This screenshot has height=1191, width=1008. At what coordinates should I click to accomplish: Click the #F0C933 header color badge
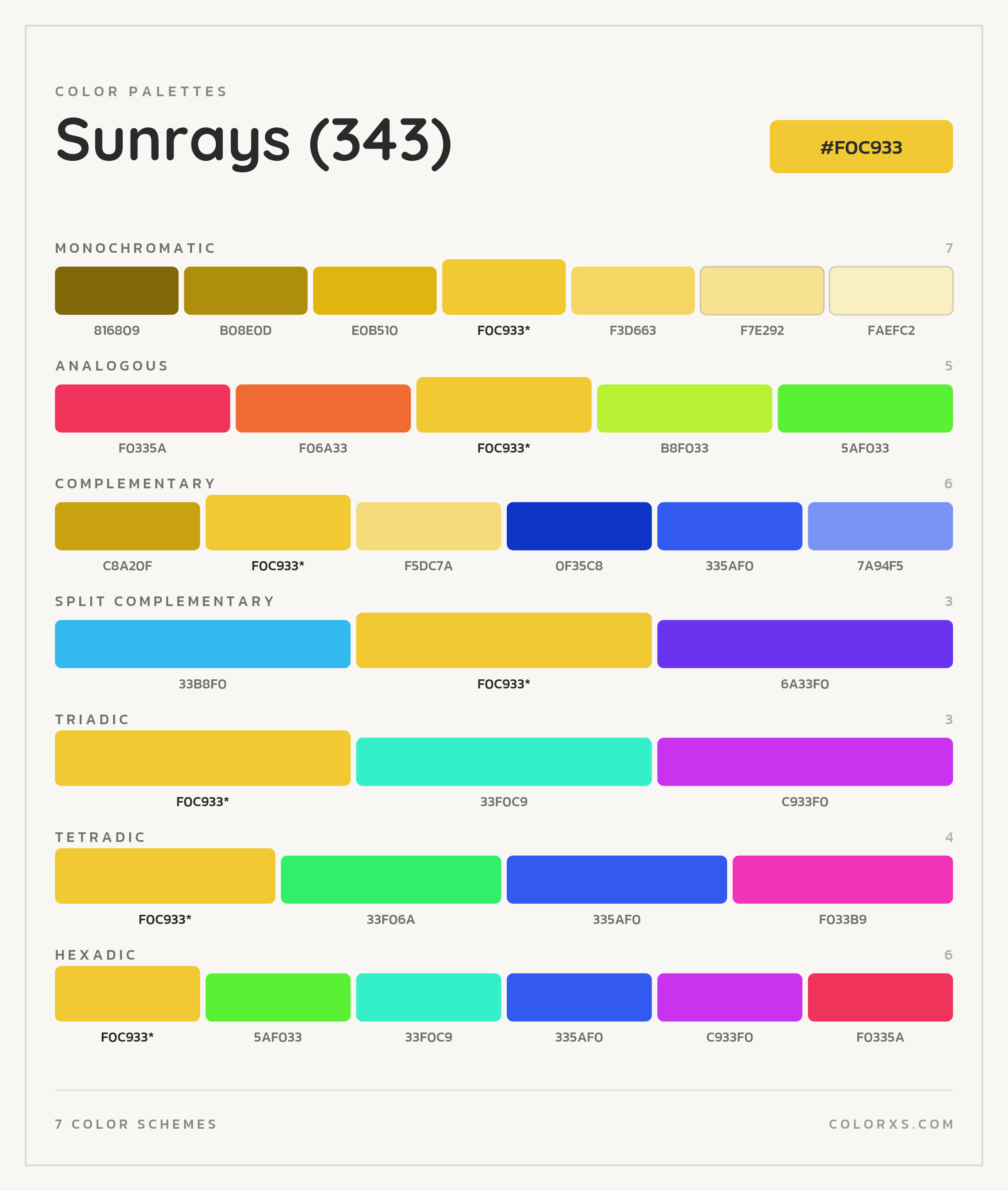[x=860, y=146]
